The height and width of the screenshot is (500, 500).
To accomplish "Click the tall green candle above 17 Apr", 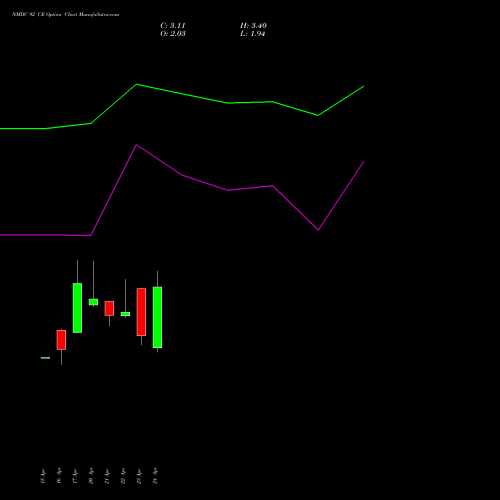I will pos(77,308).
